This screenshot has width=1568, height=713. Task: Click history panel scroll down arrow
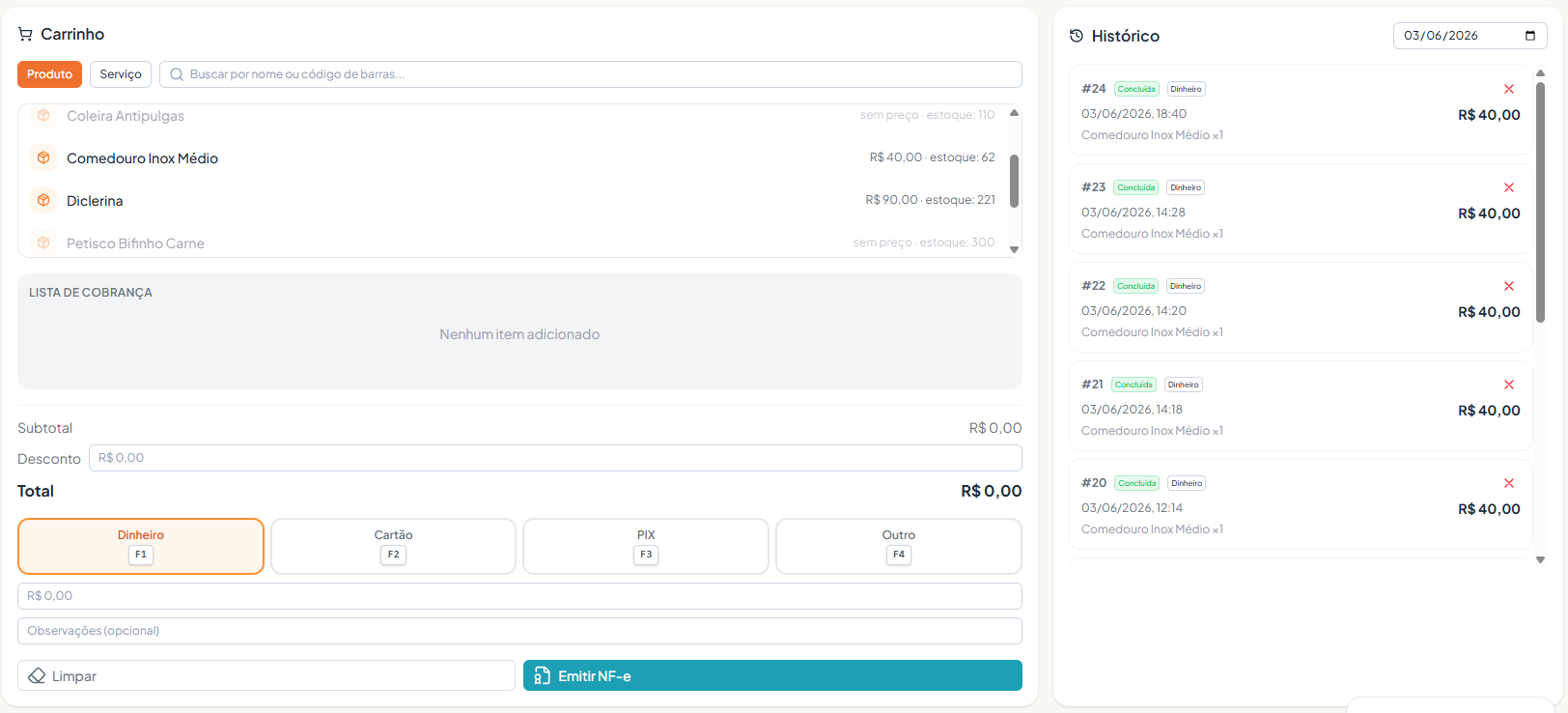pos(1540,559)
